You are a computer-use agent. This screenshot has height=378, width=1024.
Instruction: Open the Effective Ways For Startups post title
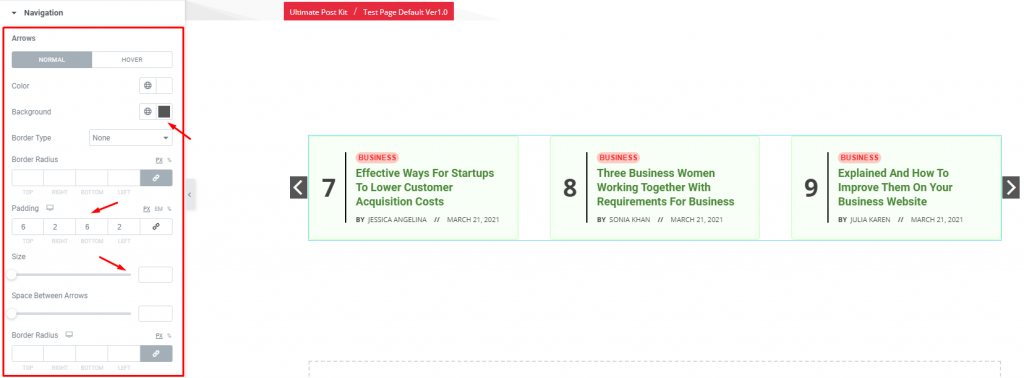(424, 187)
